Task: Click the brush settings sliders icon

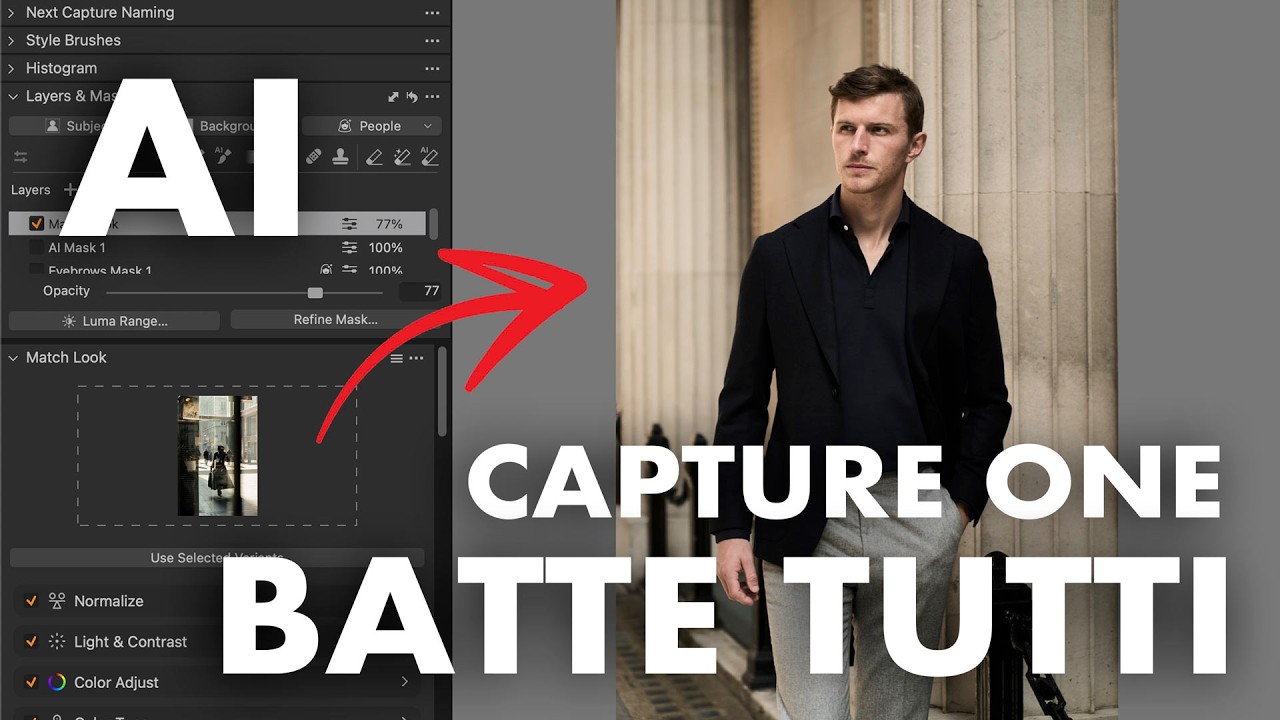Action: click(20, 157)
